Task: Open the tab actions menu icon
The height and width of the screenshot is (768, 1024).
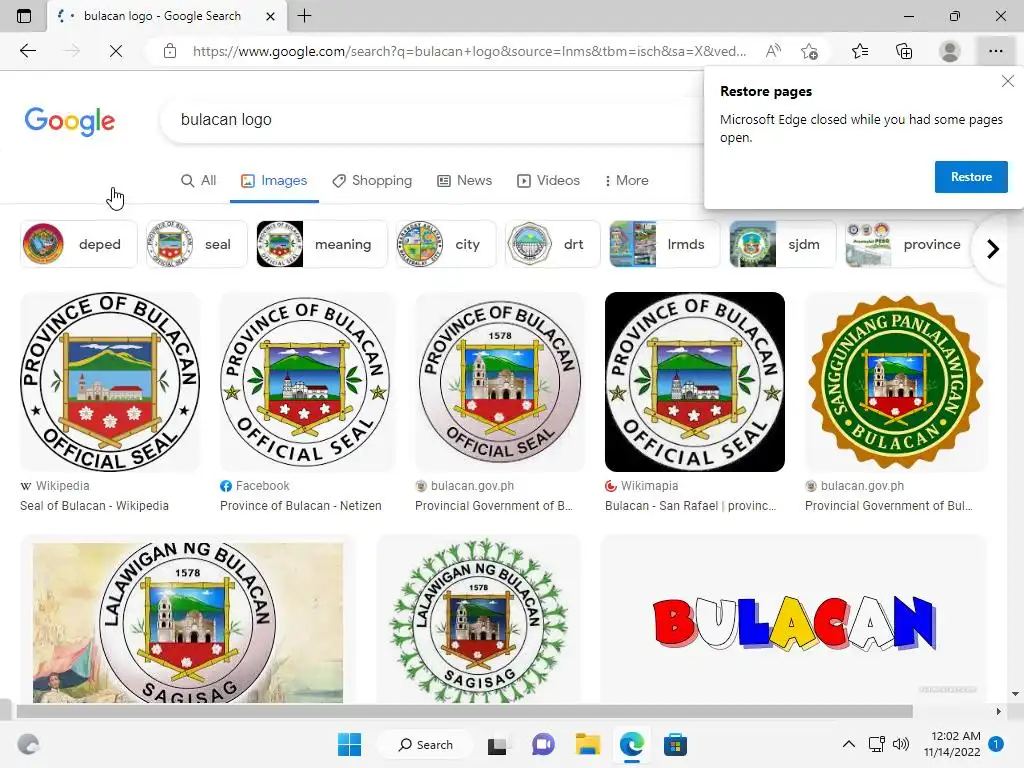Action: [24, 16]
